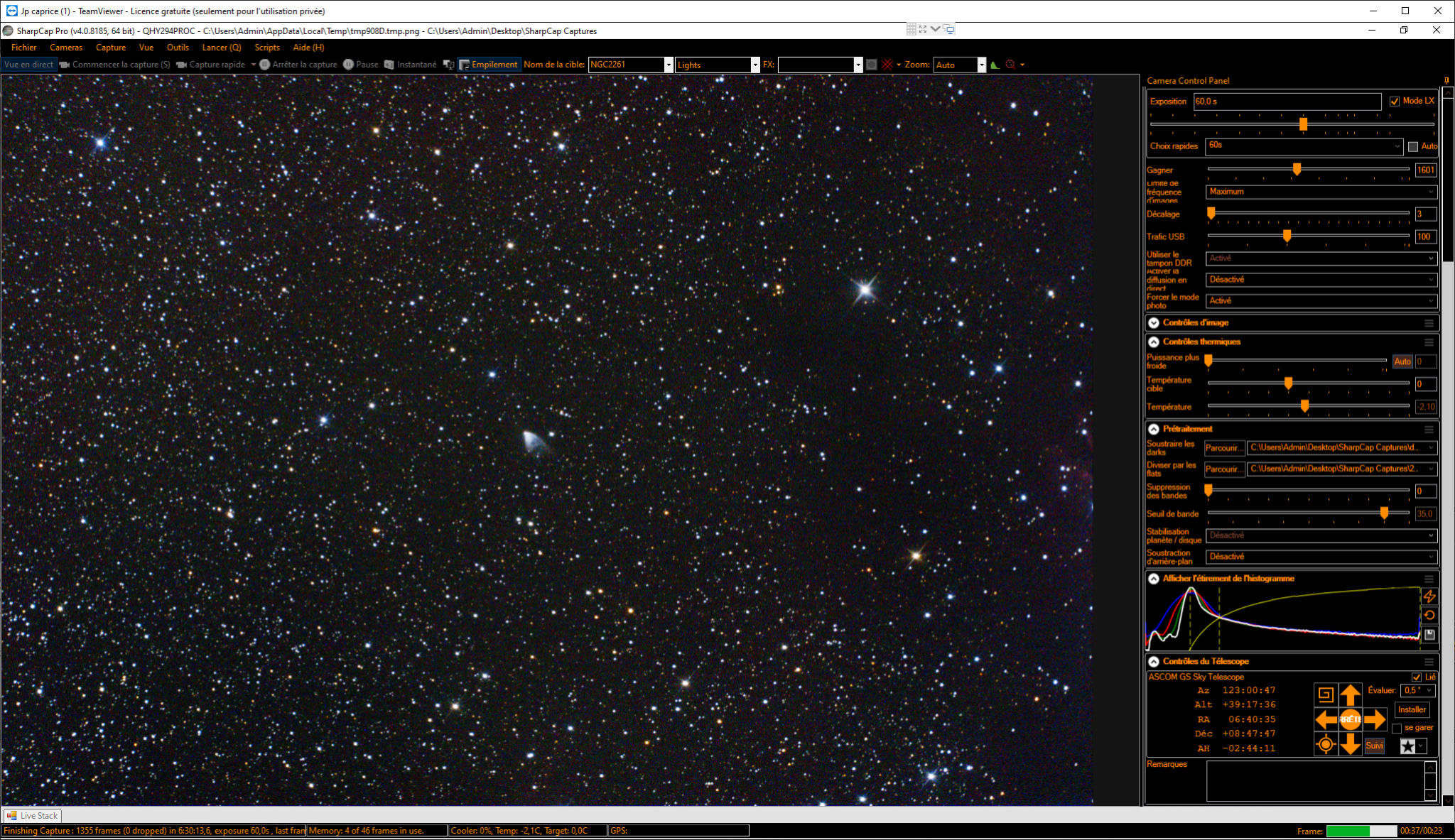Open the Capture menu
This screenshot has width=1455, height=840.
tap(111, 48)
